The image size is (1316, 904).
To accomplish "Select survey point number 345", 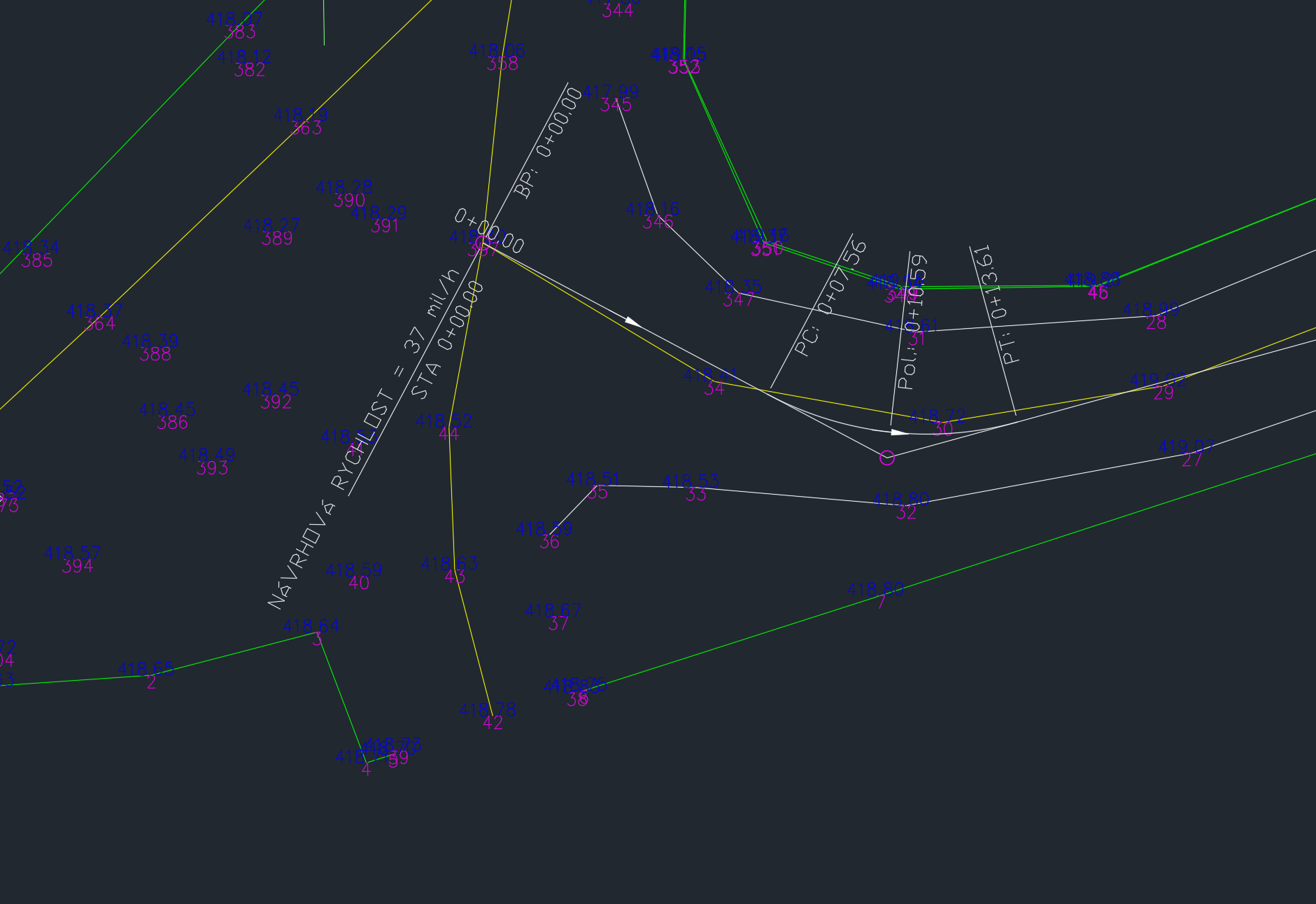I will [616, 105].
